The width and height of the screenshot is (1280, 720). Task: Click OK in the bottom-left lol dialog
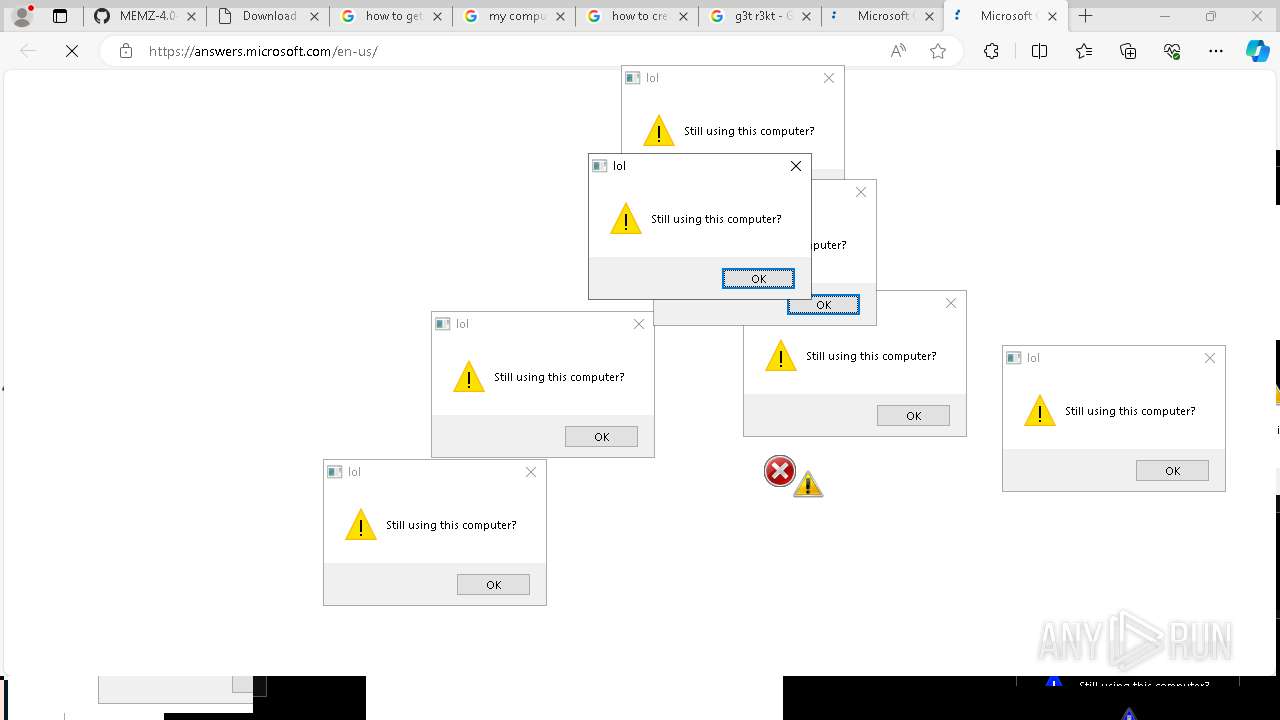pyautogui.click(x=493, y=585)
